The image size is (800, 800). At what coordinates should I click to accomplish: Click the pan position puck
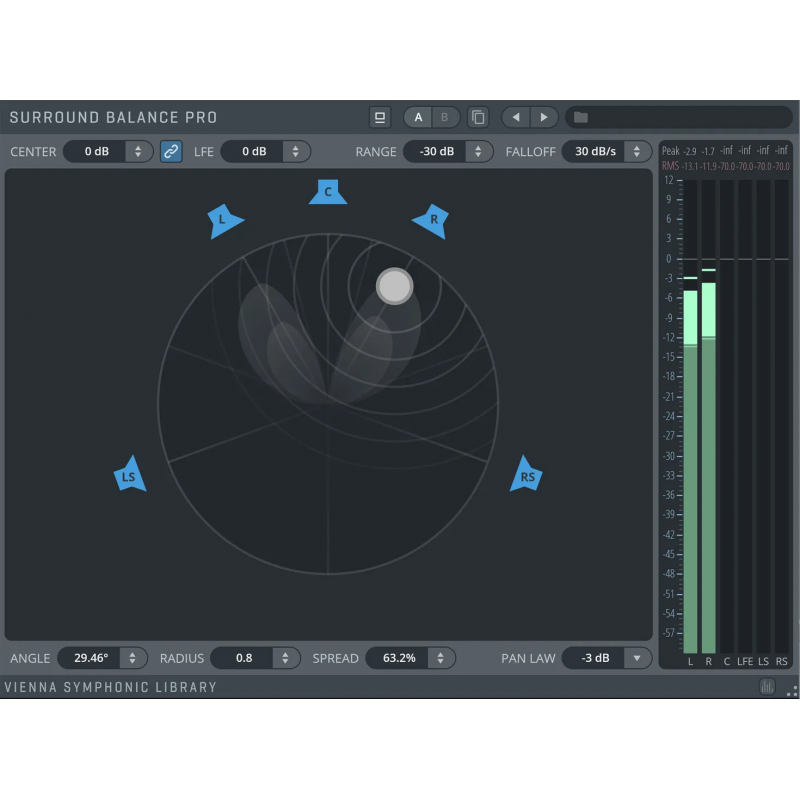[394, 286]
